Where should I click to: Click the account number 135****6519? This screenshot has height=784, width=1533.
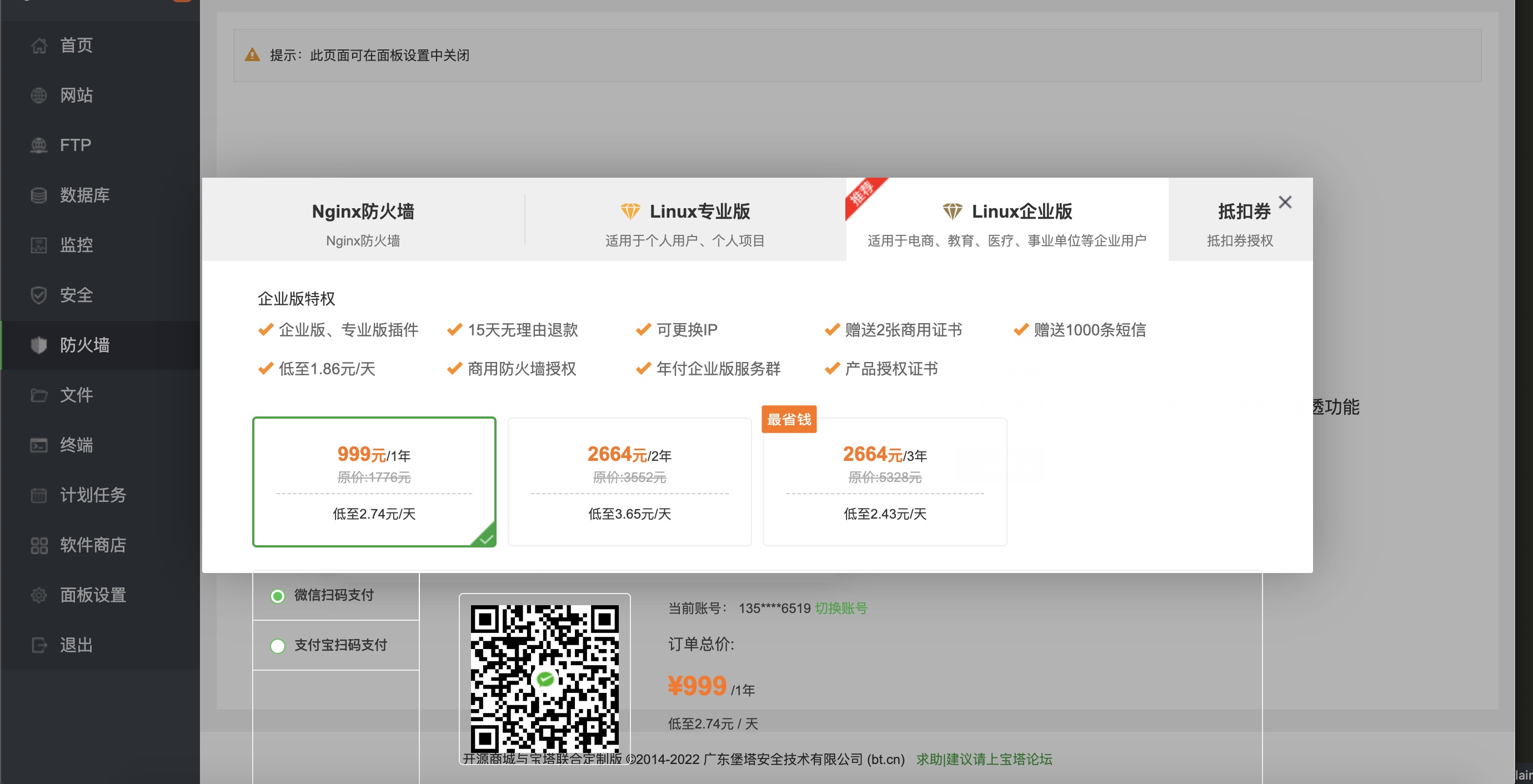click(774, 608)
